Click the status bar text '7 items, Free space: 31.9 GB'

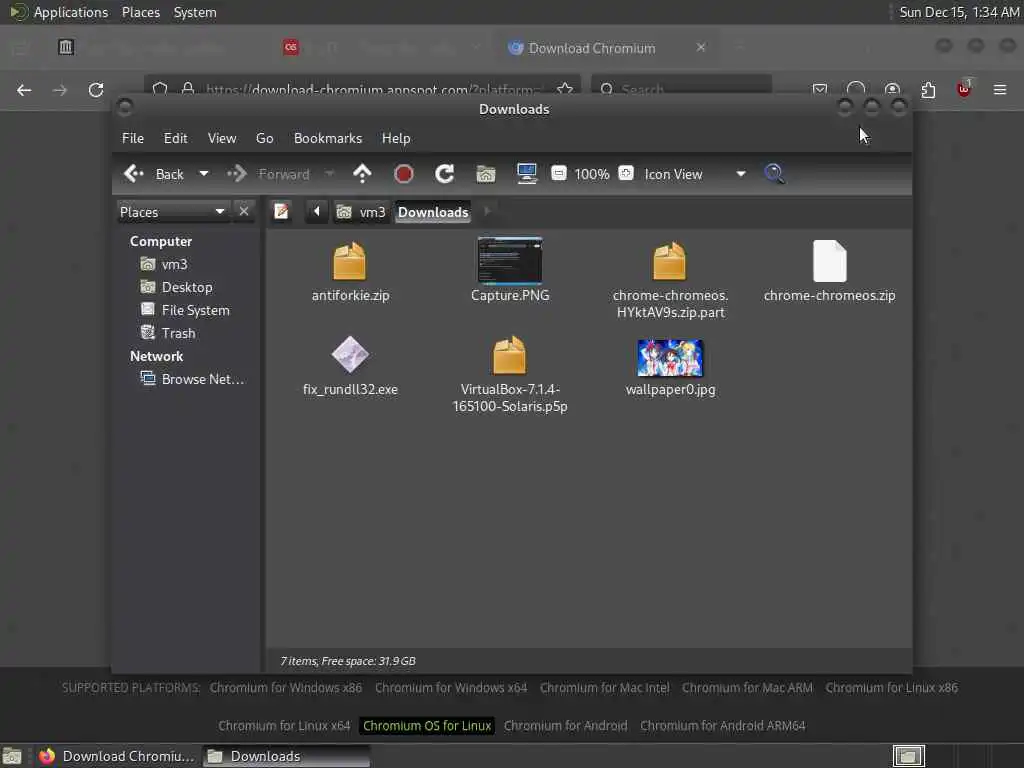[347, 661]
